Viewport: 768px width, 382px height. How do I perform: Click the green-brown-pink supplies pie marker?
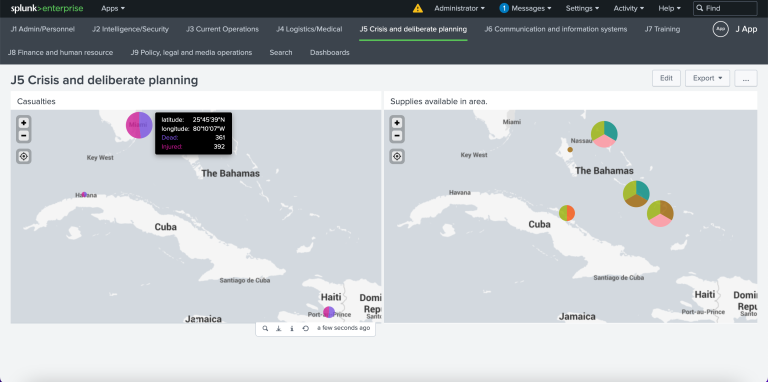pos(660,214)
